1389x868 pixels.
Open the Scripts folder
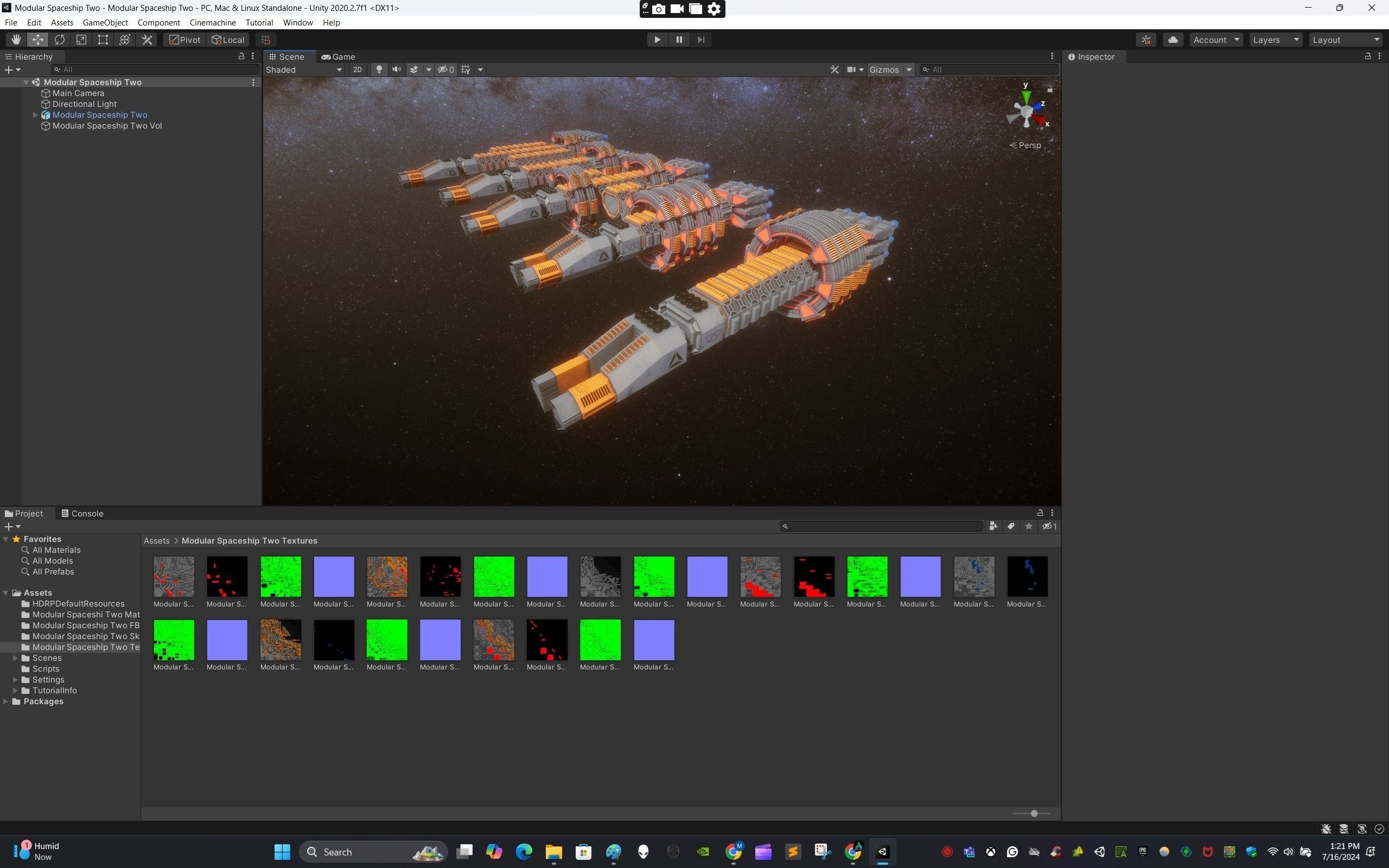46,669
